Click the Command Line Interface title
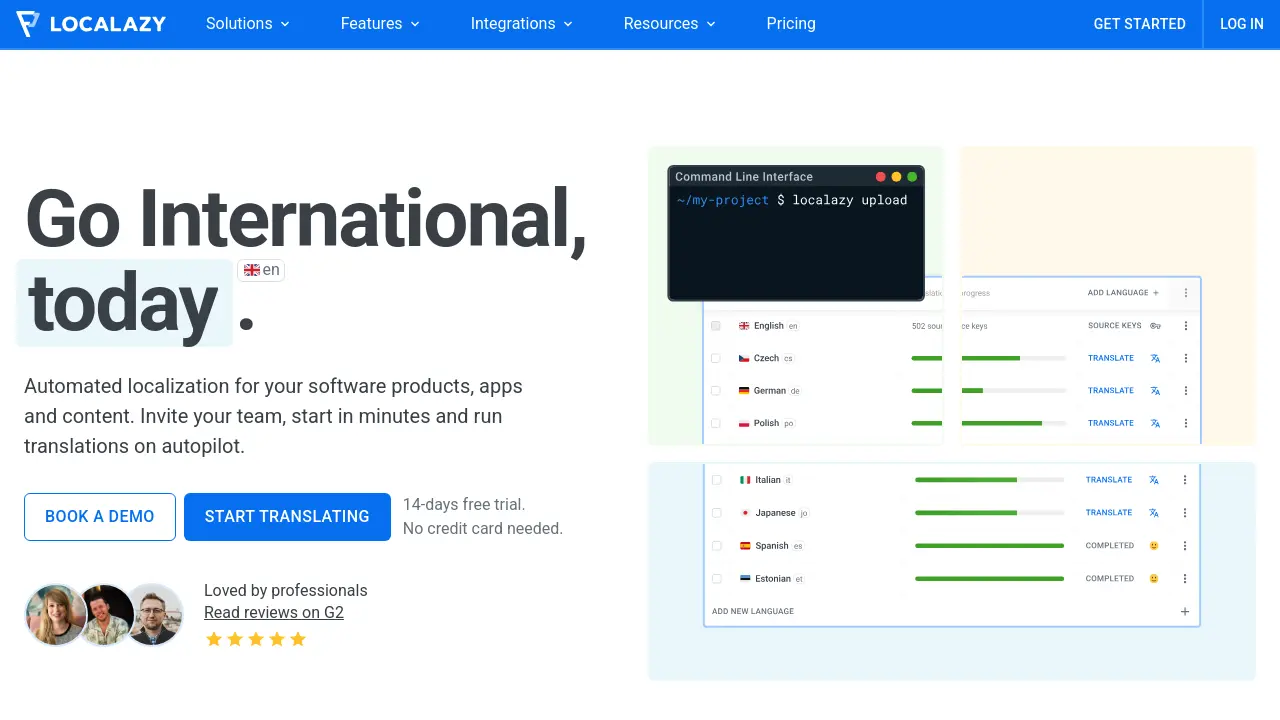The height and width of the screenshot is (720, 1280). 744,177
